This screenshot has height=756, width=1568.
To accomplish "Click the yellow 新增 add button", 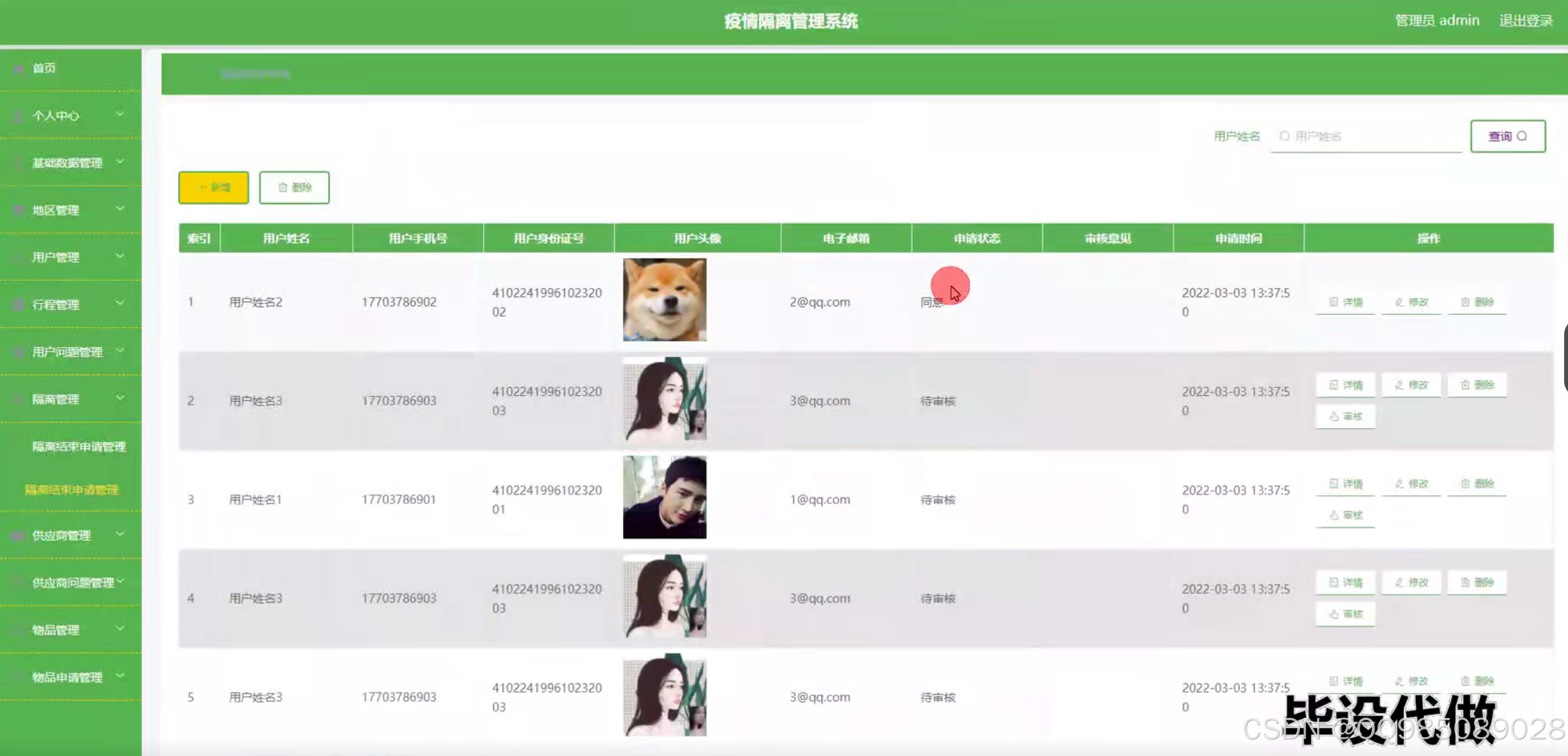I will point(213,187).
